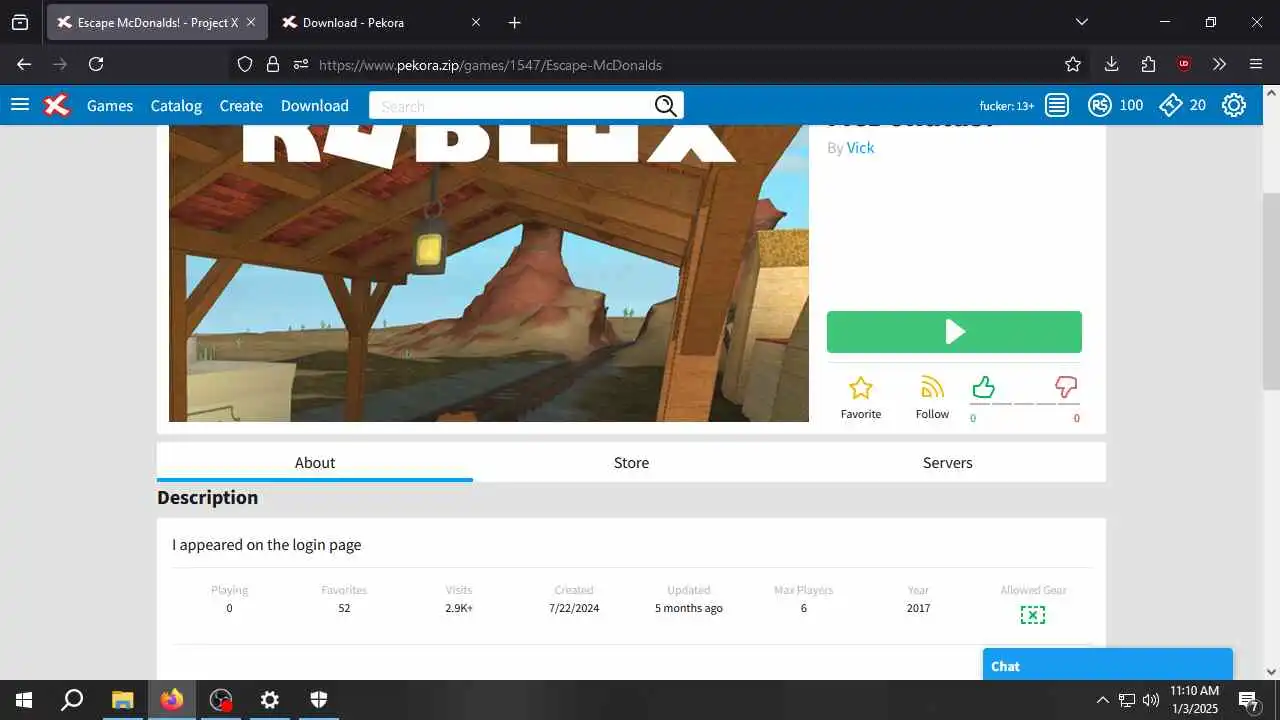Click the 100 Robux balance
This screenshot has width=1280, height=720.
pos(1131,105)
